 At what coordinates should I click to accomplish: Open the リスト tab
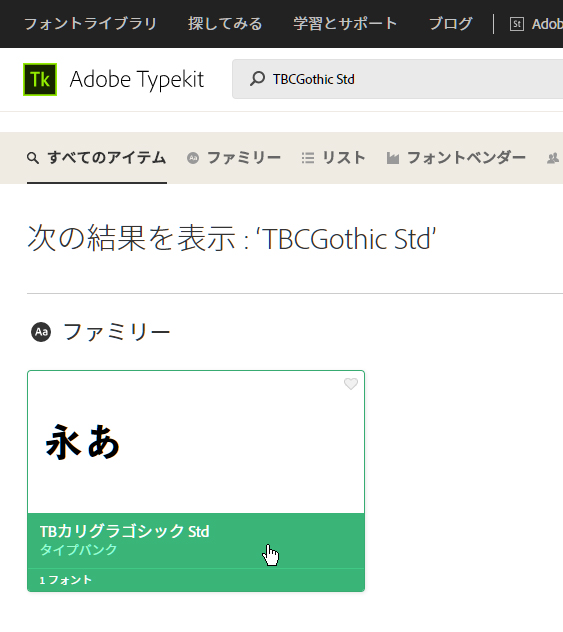[334, 158]
